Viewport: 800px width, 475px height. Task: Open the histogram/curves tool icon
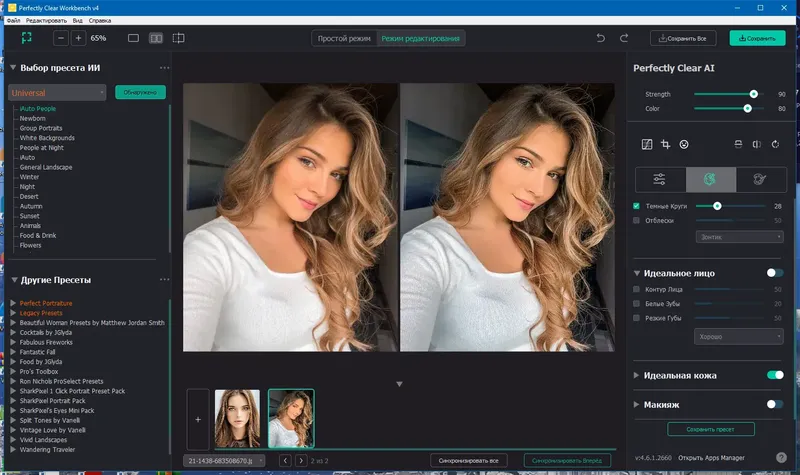(x=646, y=144)
